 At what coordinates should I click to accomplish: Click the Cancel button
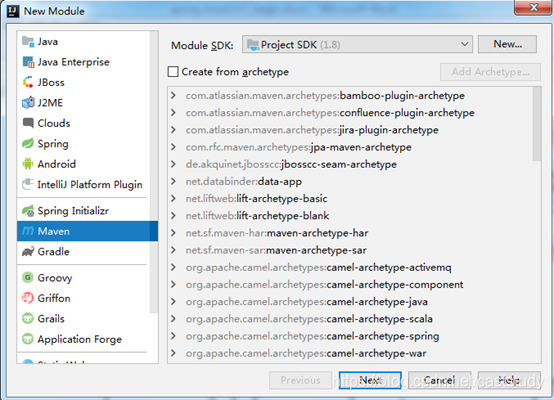tap(439, 380)
